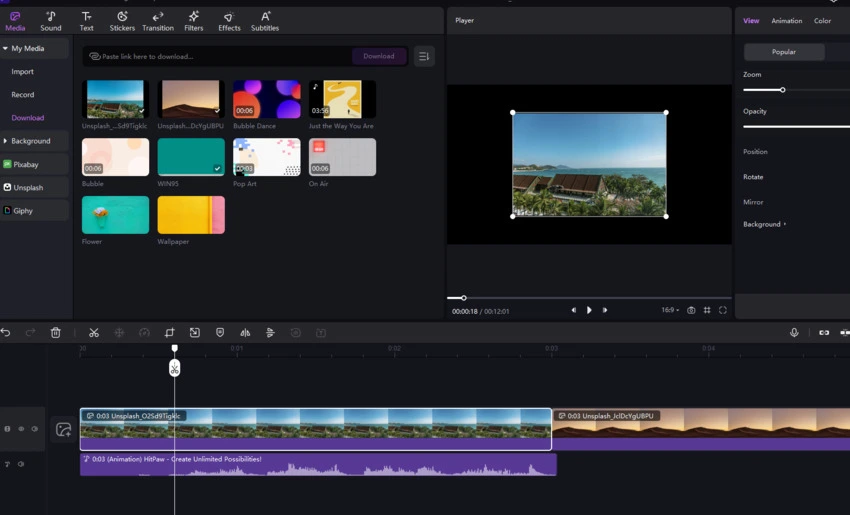Click the Mirror flip icon in timeline toolbar

(x=245, y=333)
